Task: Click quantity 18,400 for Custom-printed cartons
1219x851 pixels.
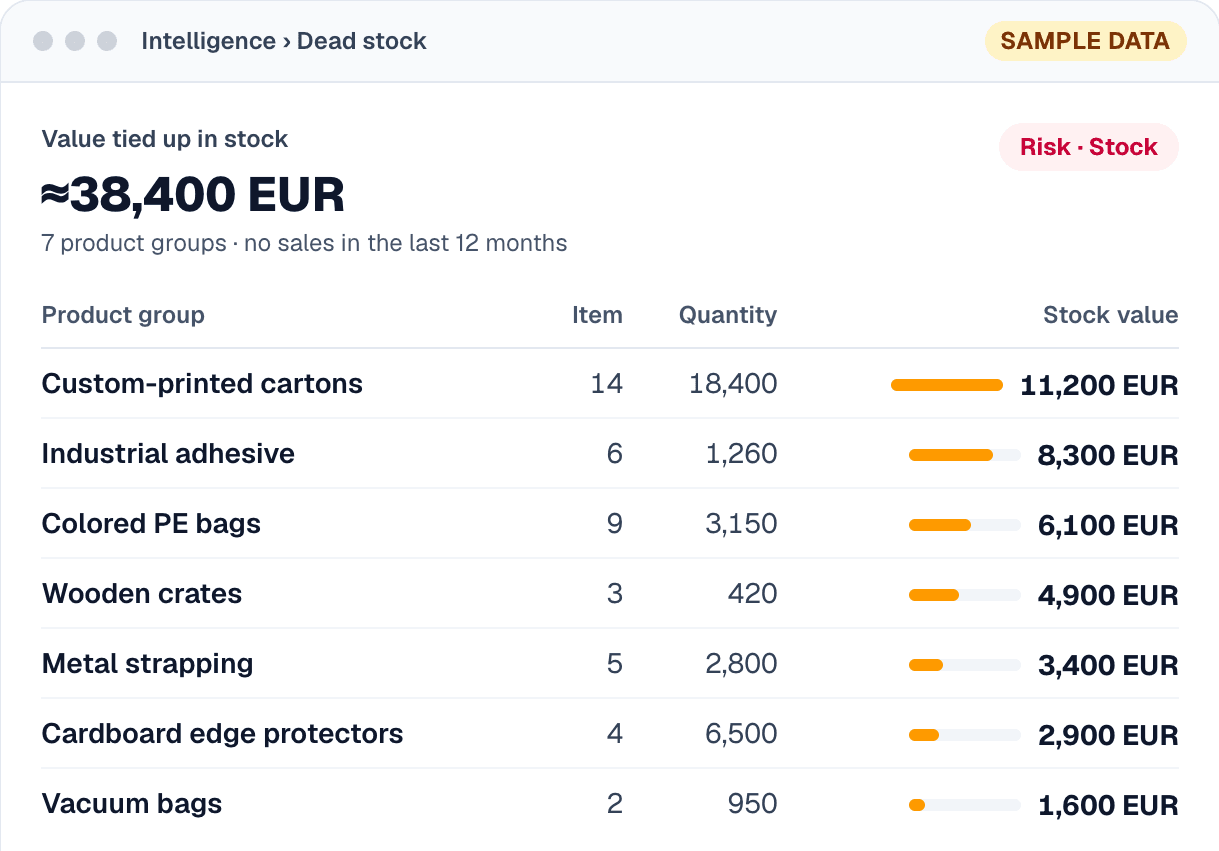Action: click(x=733, y=384)
